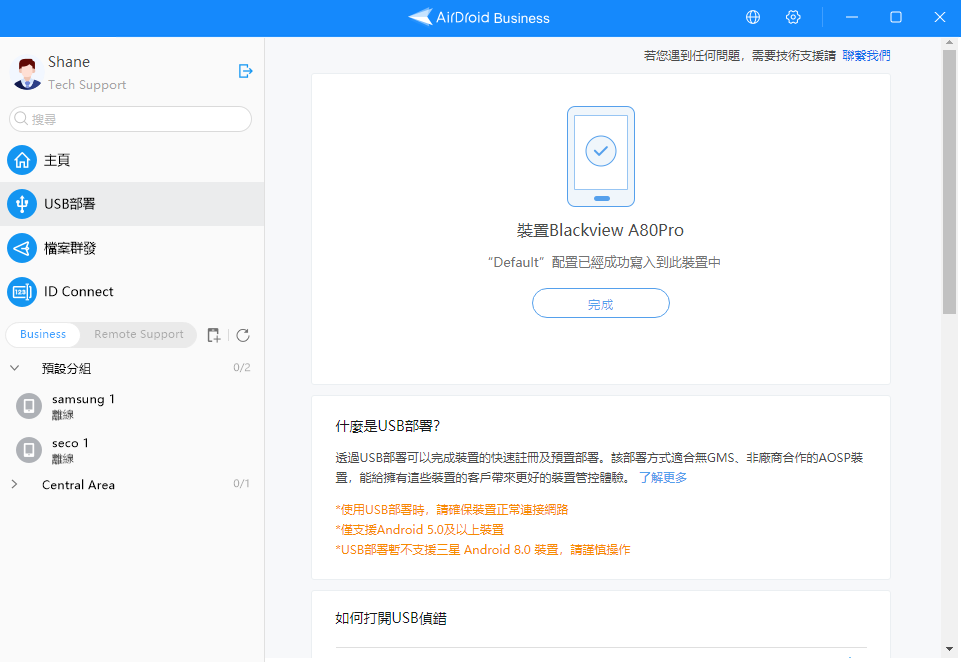Click the Central Area count 0/1

coord(241,484)
